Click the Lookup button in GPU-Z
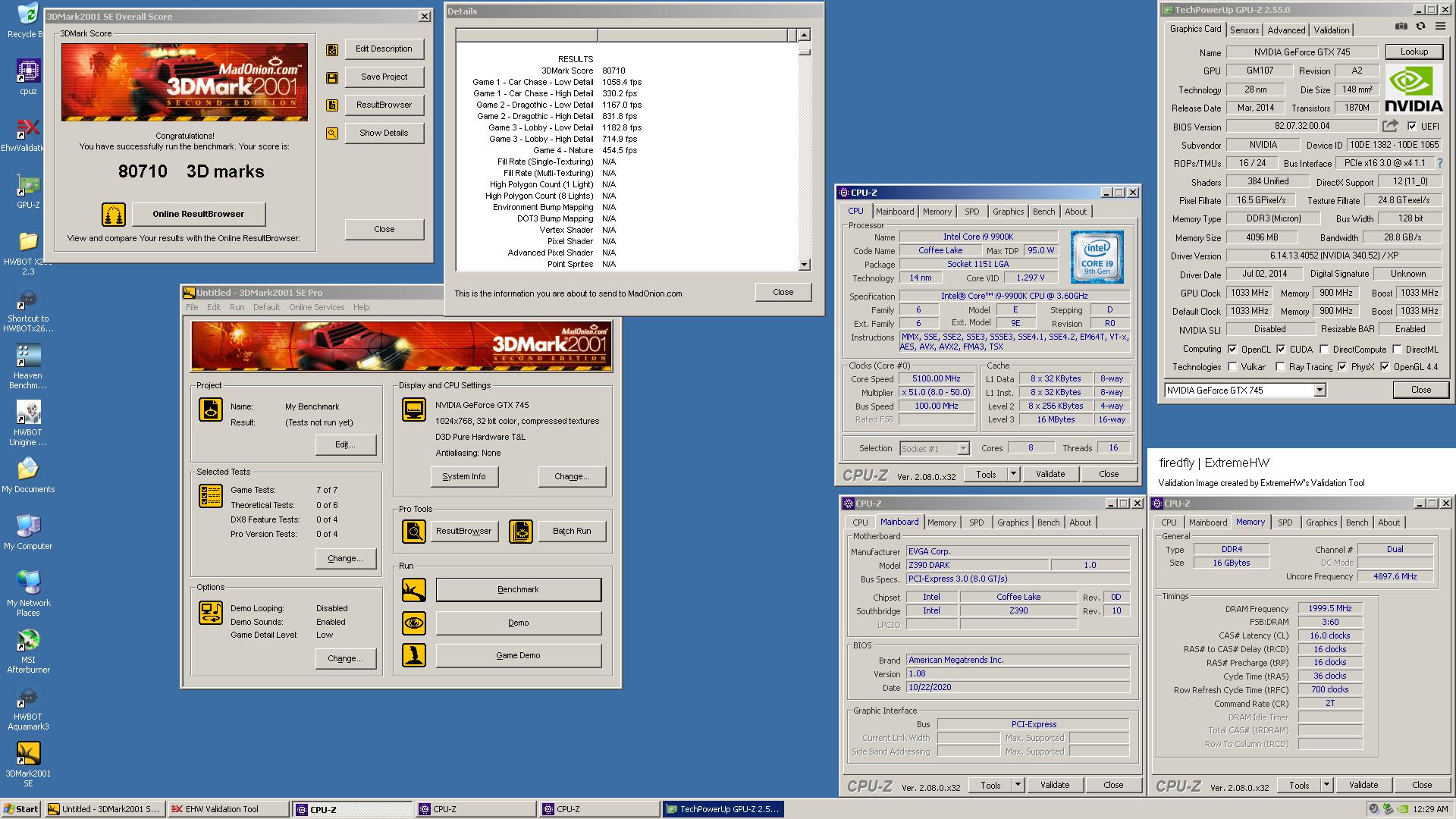1456x819 pixels. [x=1414, y=52]
